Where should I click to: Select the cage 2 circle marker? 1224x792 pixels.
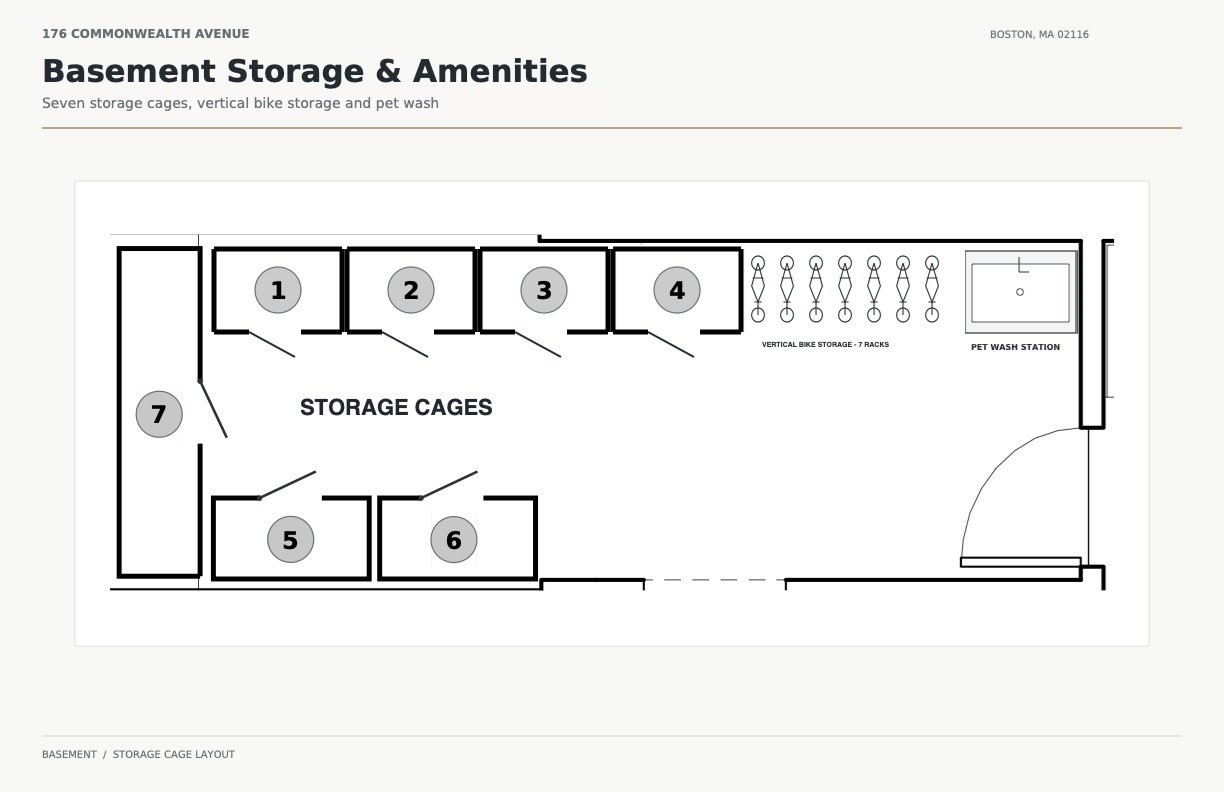(x=411, y=290)
